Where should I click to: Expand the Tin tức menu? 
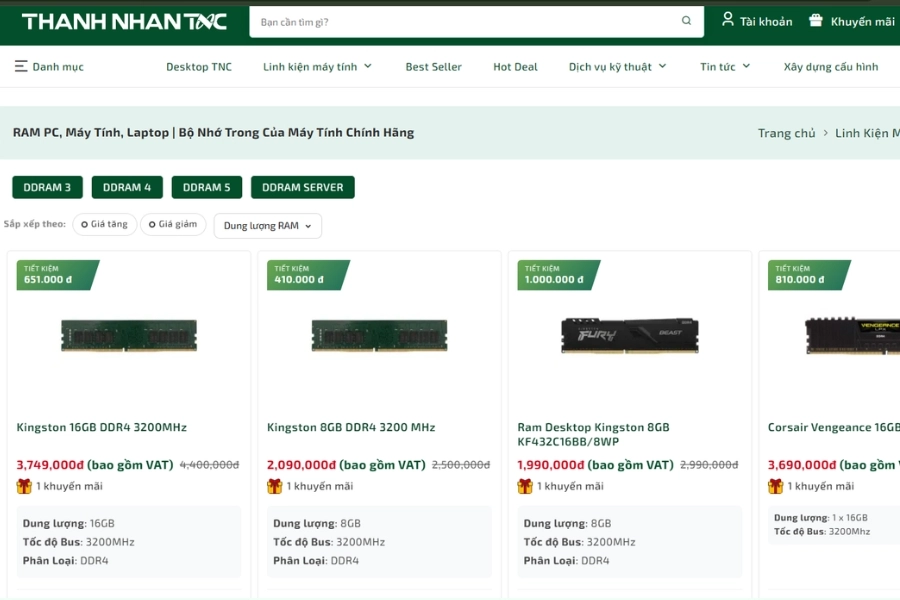(725, 67)
